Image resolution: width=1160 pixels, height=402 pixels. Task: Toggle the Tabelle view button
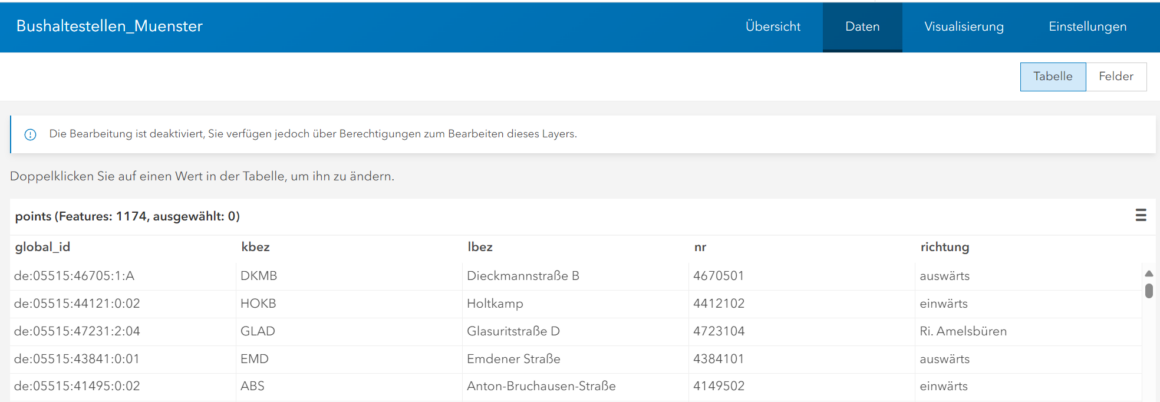[x=1053, y=77]
